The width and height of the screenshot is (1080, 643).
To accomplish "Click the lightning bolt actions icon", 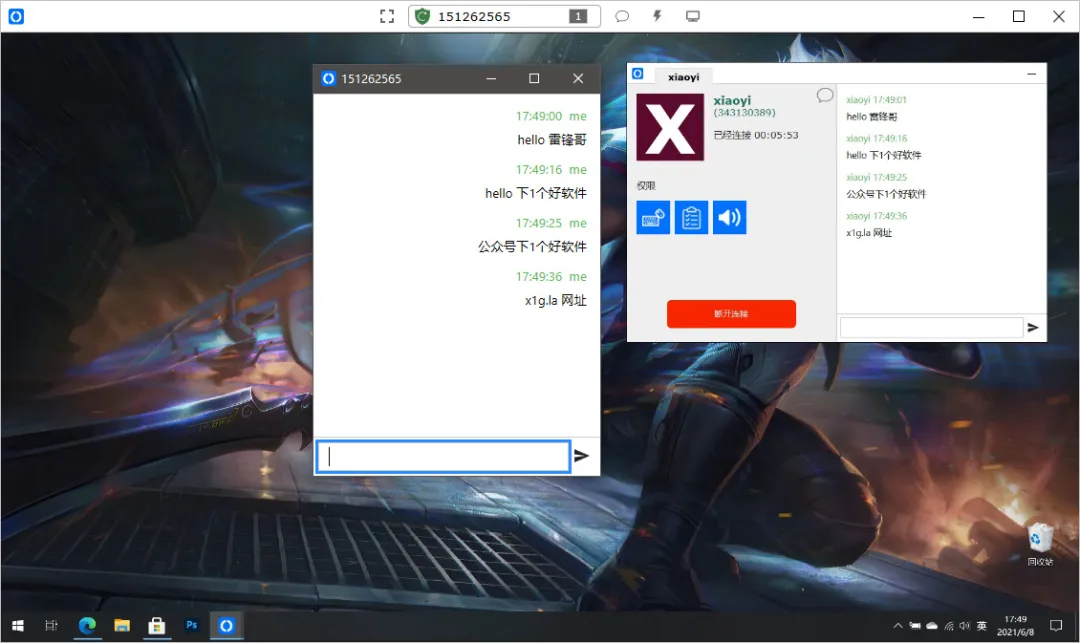I will (657, 16).
